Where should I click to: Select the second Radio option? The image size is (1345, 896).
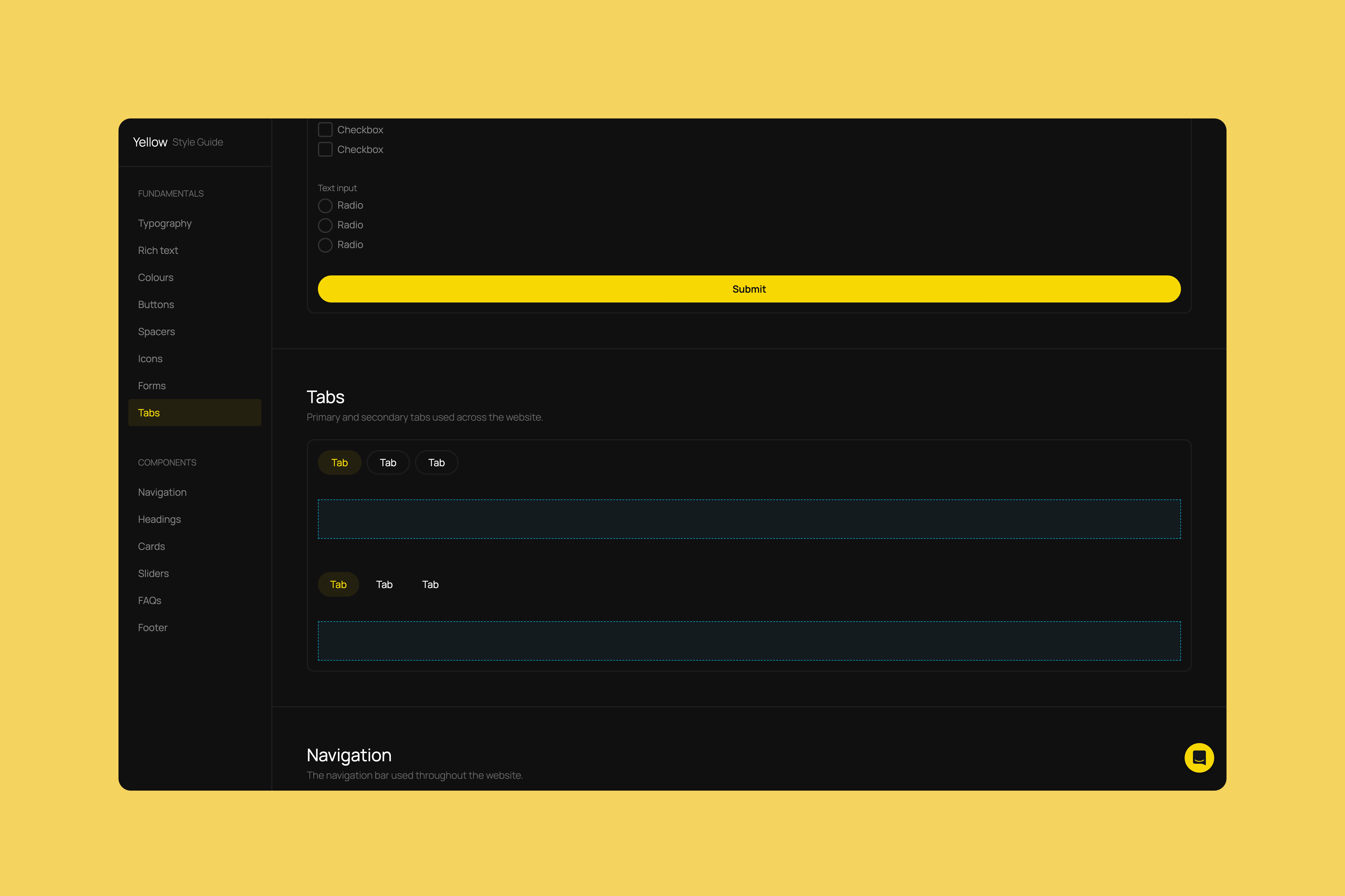325,225
